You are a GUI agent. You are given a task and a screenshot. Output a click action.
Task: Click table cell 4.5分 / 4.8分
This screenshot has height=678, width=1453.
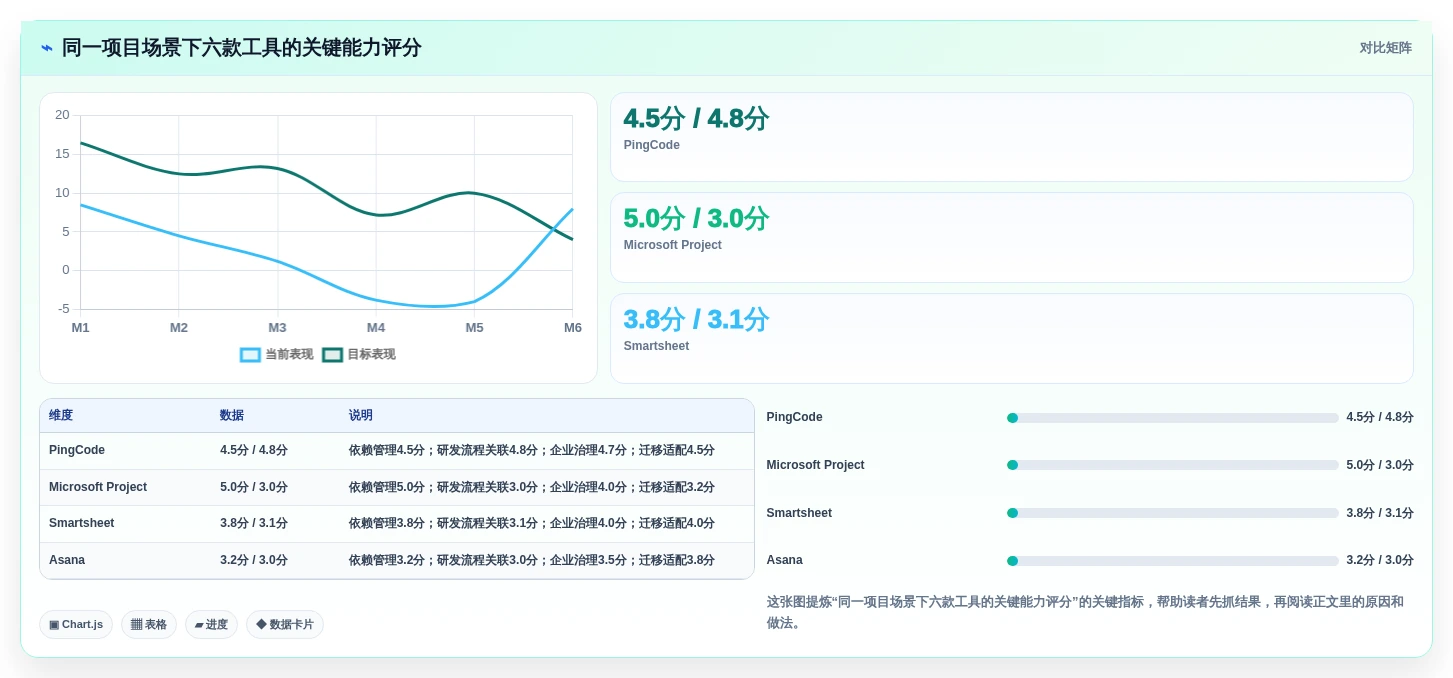254,451
